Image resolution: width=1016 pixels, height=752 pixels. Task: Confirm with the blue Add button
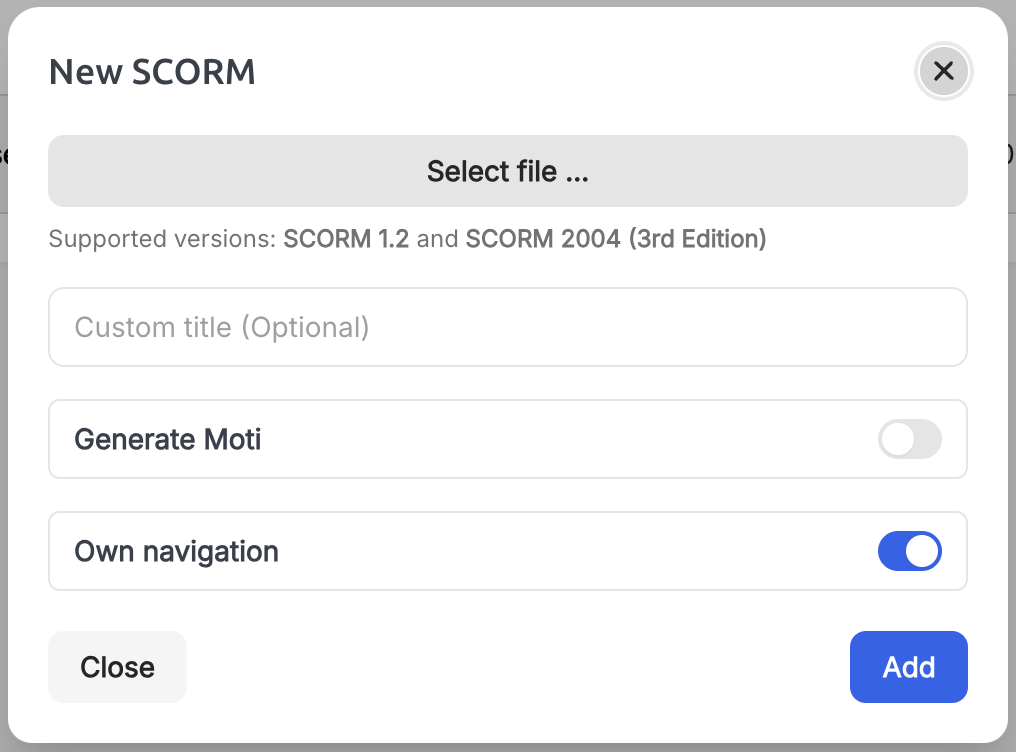(x=908, y=667)
